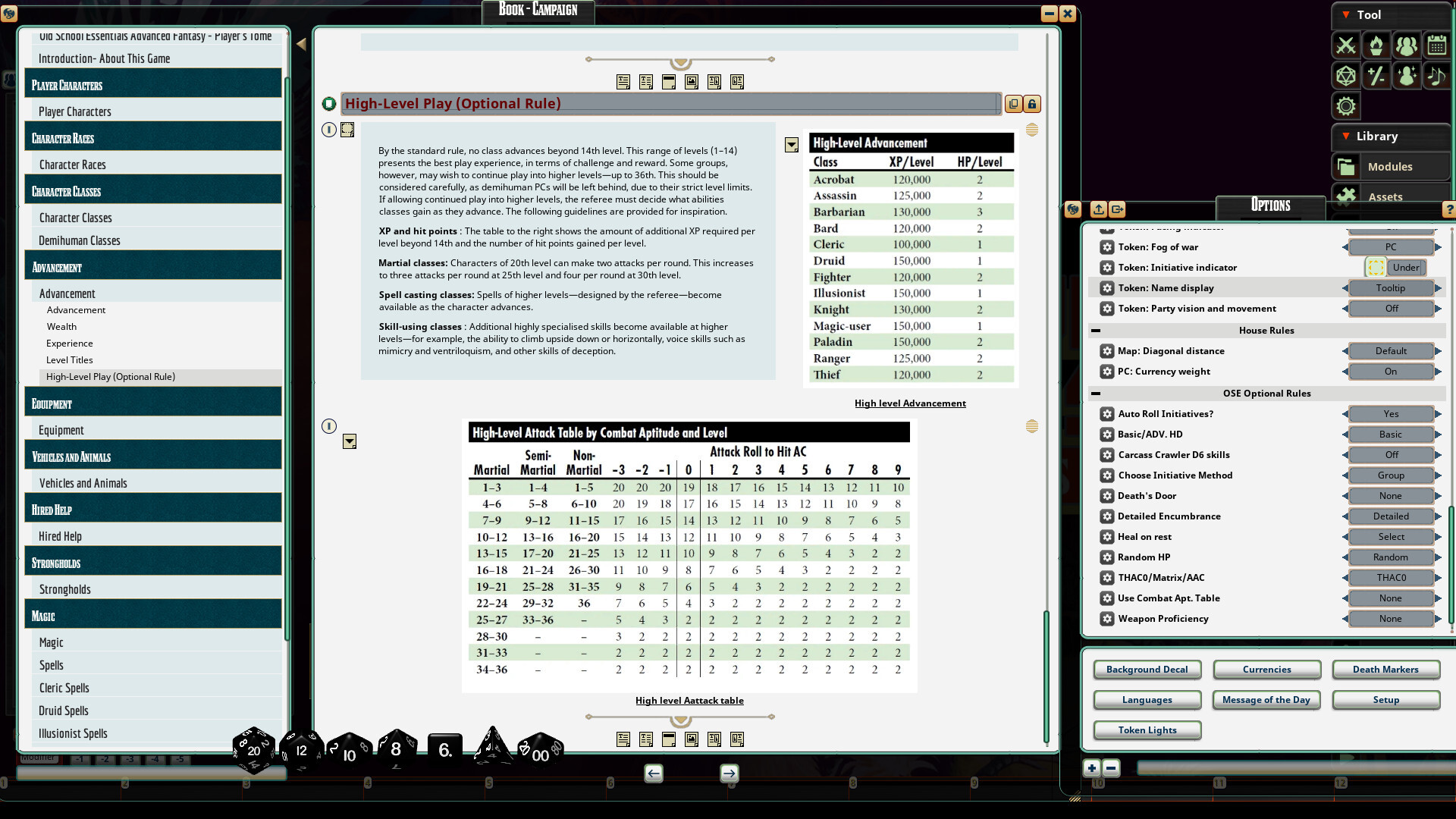Click the Token Lights button
The height and width of the screenshot is (819, 1456).
(1147, 730)
